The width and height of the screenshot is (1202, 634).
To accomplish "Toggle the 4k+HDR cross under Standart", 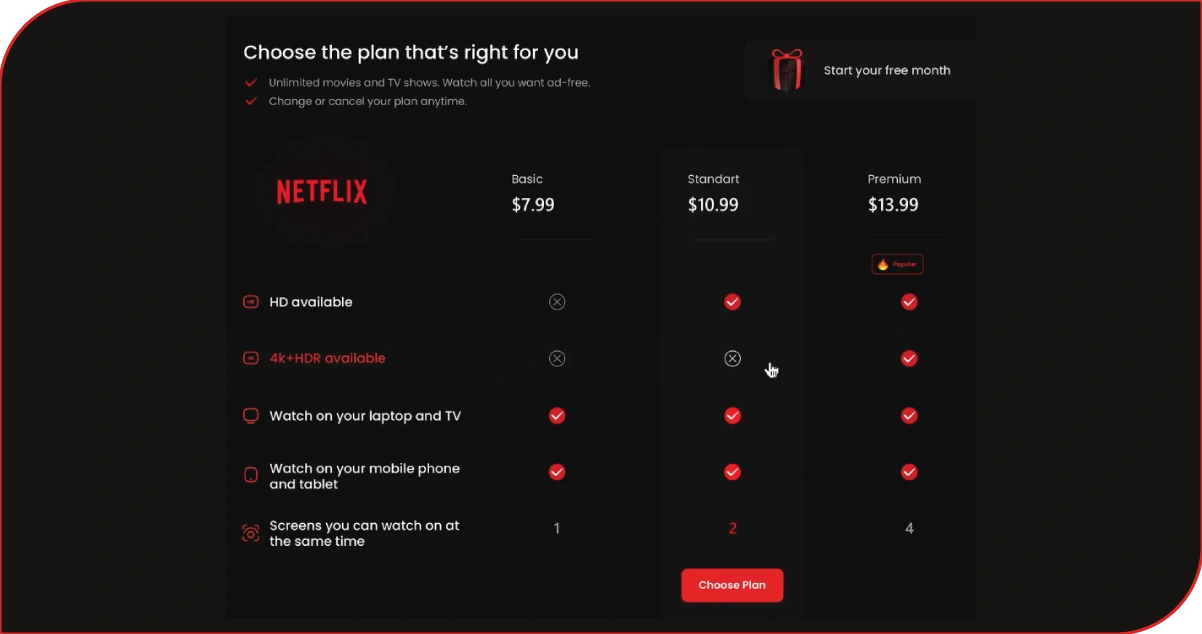I will (x=732, y=357).
